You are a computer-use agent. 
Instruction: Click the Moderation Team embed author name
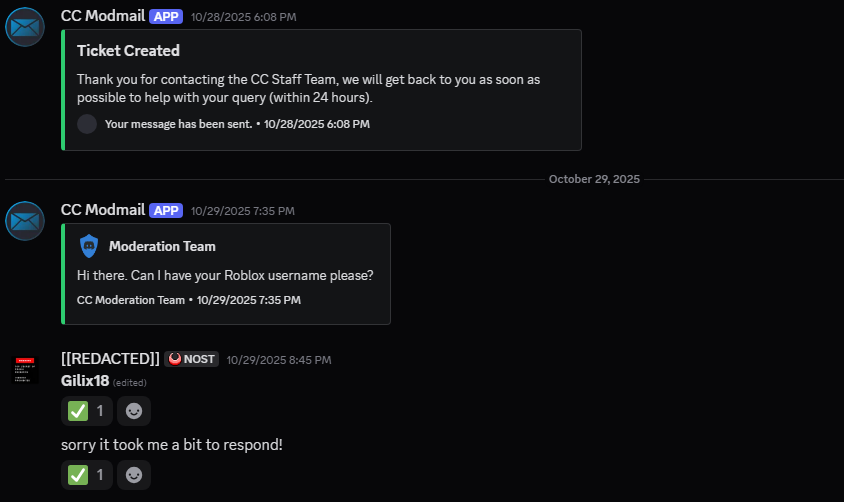click(x=162, y=246)
